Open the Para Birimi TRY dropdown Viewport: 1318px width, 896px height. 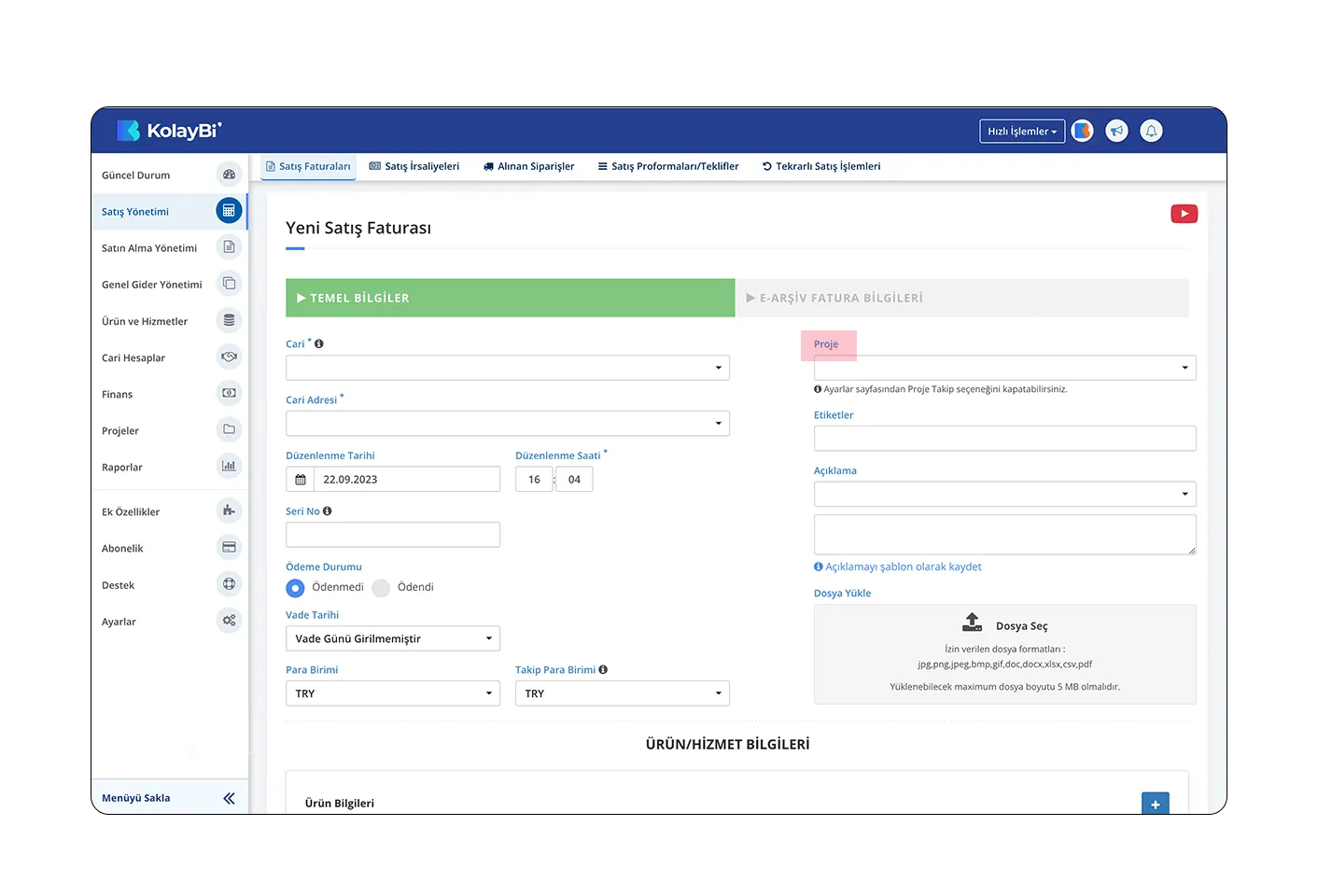click(393, 693)
